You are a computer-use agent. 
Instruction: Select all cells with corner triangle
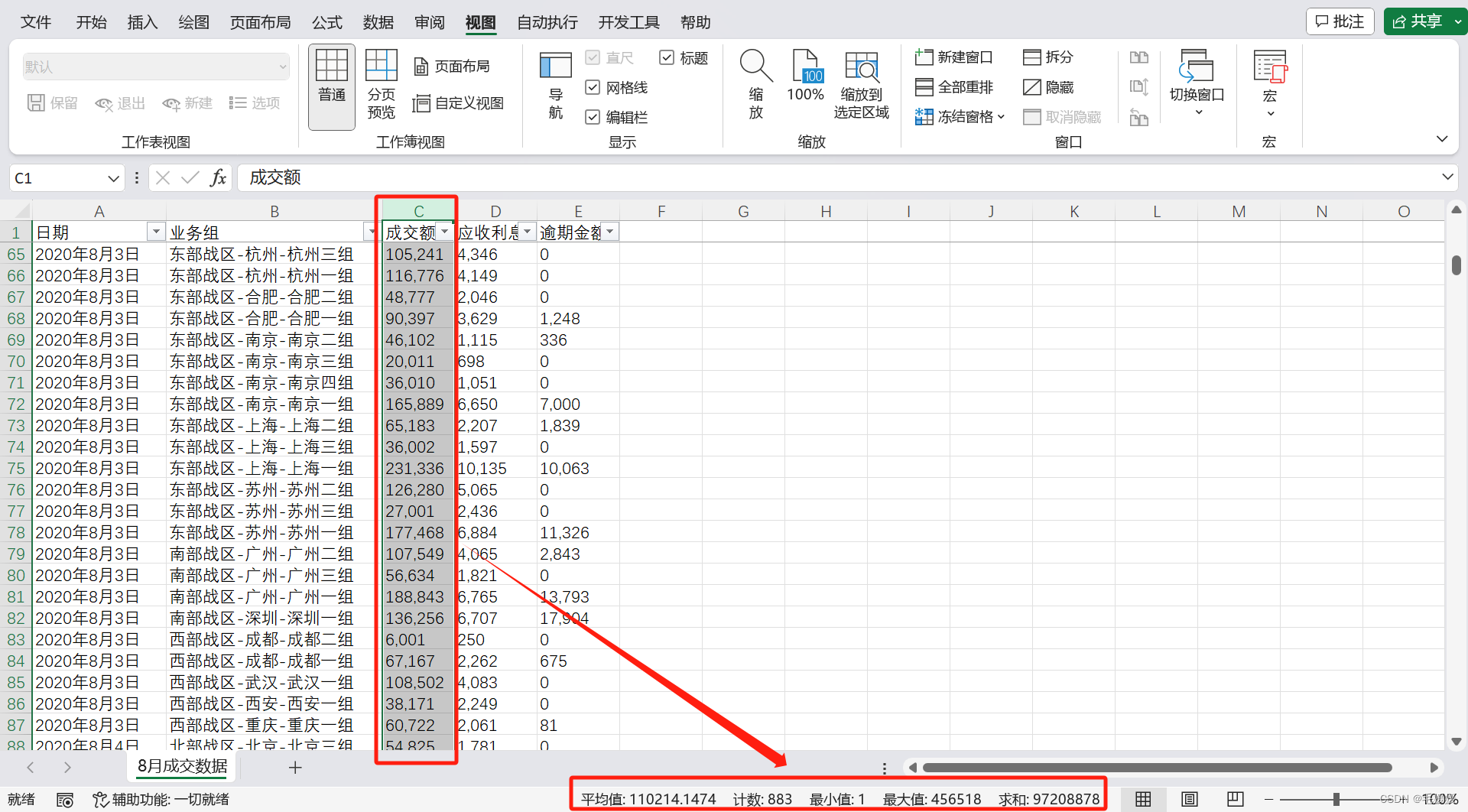coord(21,211)
